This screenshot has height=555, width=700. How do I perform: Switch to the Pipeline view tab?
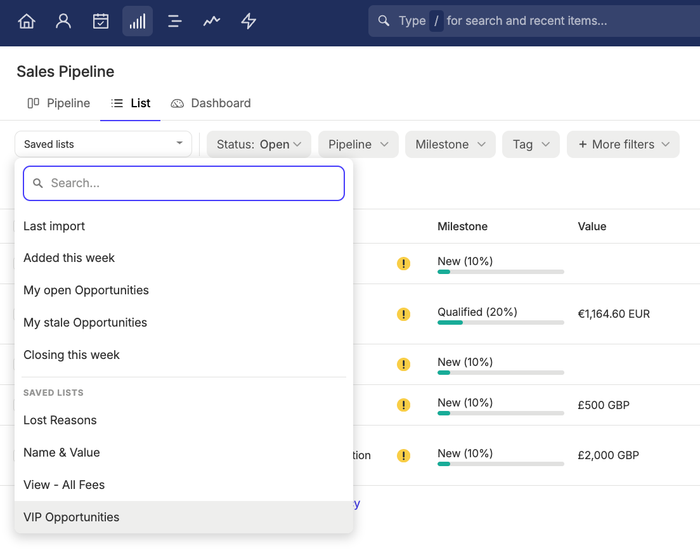click(x=58, y=103)
